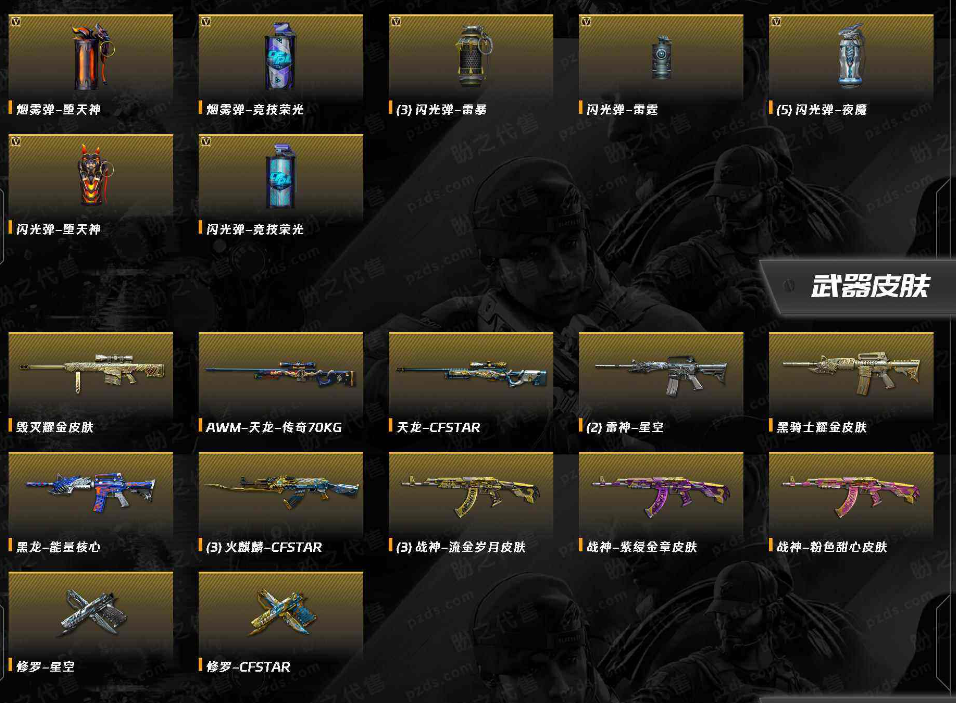This screenshot has width=956, height=703.
Task: Pick the 战神-粉色甜心皮肤 skin
Action: [852, 504]
